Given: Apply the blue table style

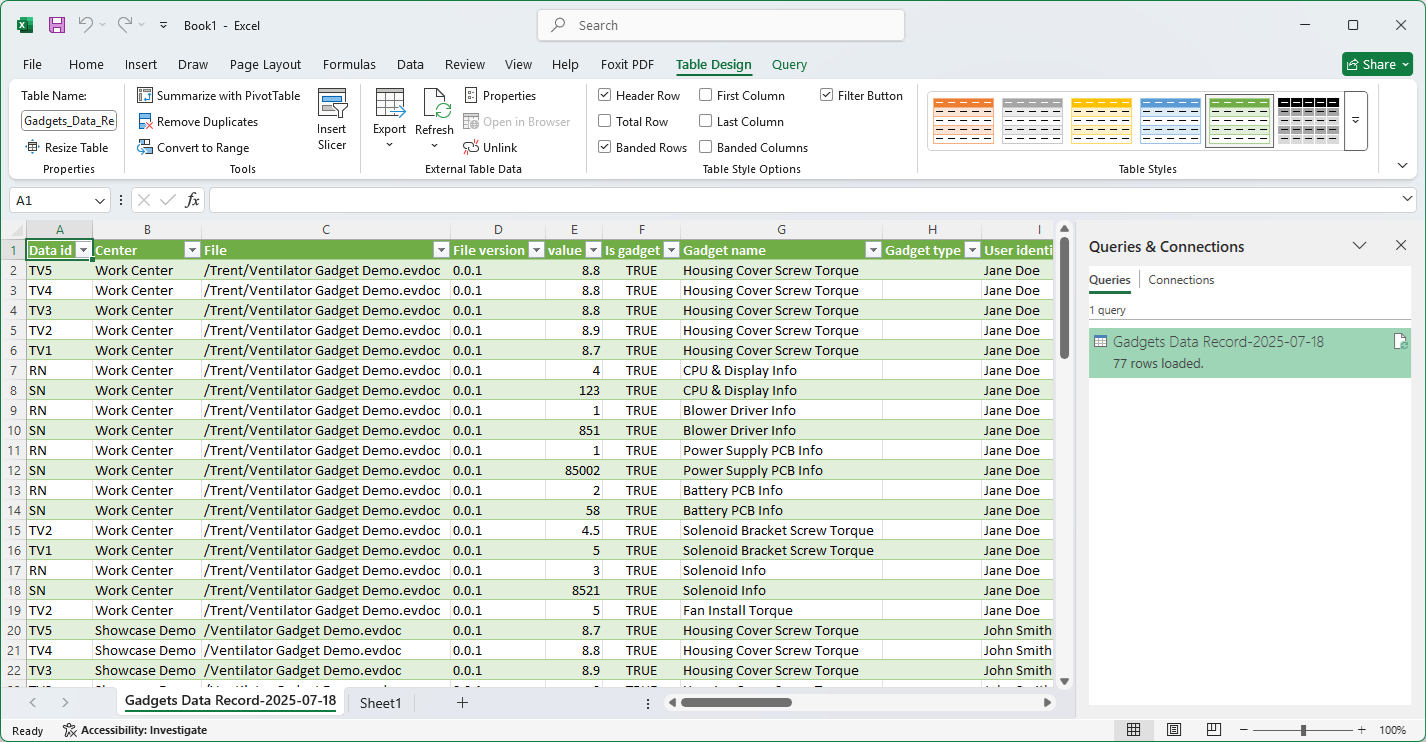Looking at the screenshot, I should tap(1170, 121).
